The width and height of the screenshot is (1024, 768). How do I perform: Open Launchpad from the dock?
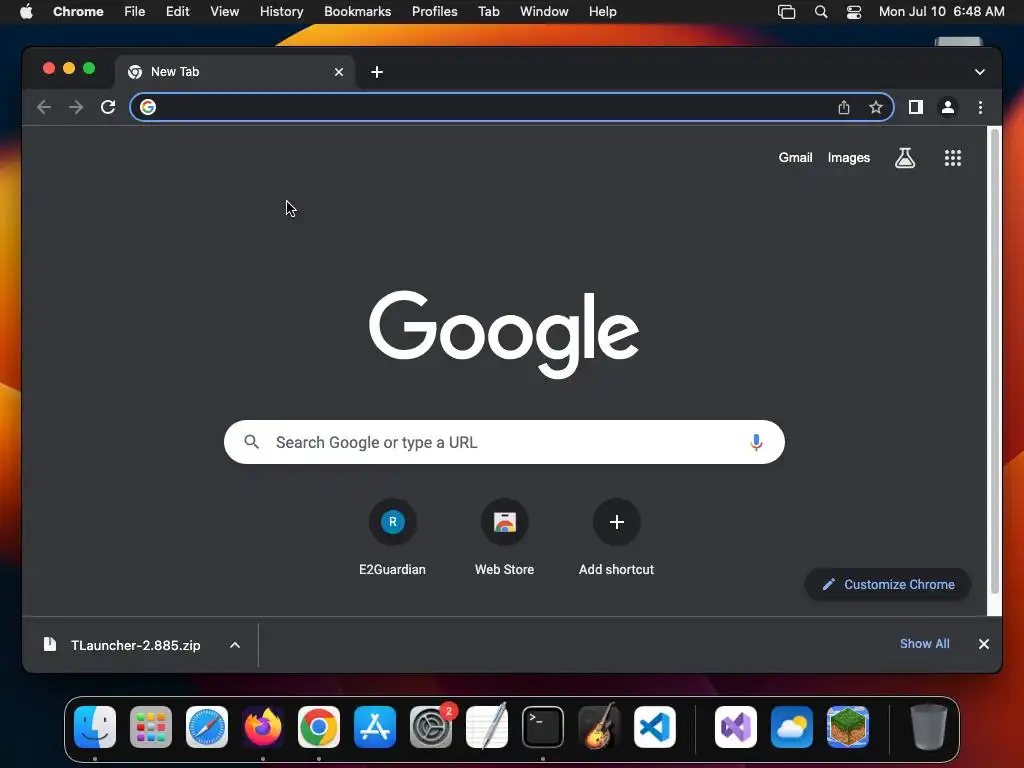[151, 727]
